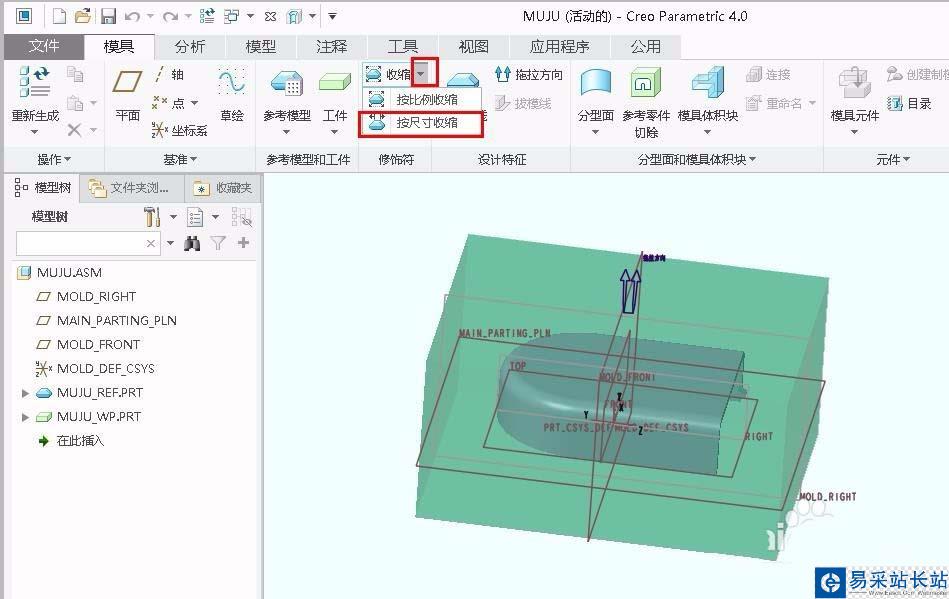Clear the model tree search with X

pyautogui.click(x=151, y=243)
